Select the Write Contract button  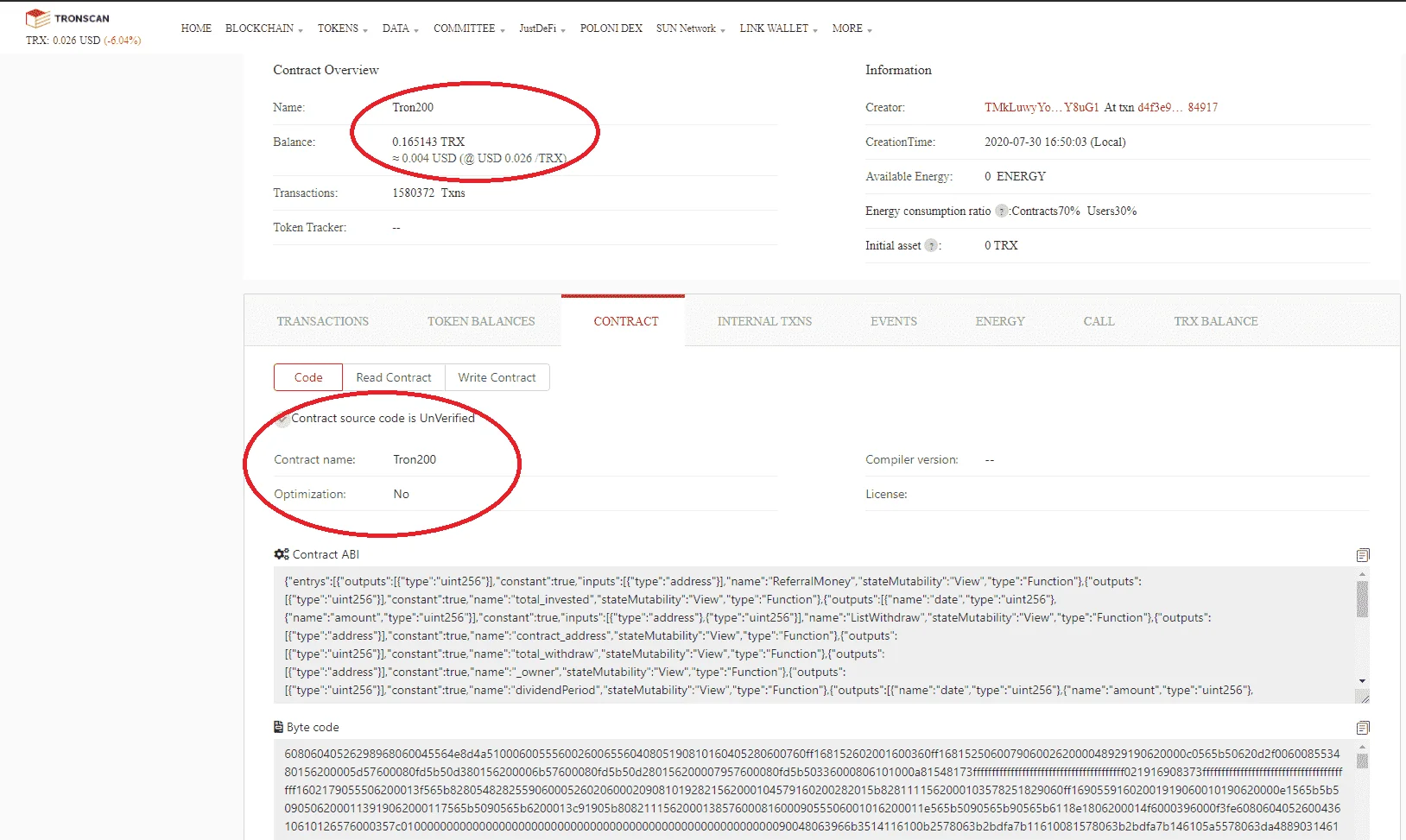pyautogui.click(x=497, y=377)
